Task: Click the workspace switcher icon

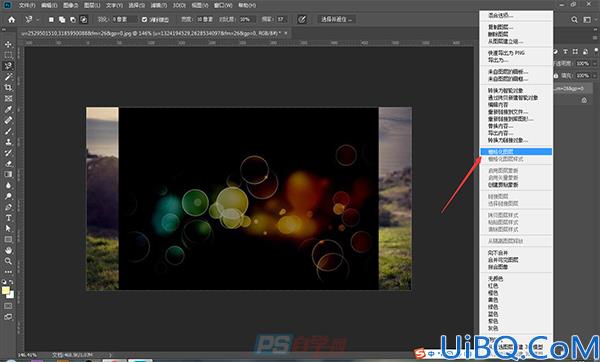Action: pos(587,19)
